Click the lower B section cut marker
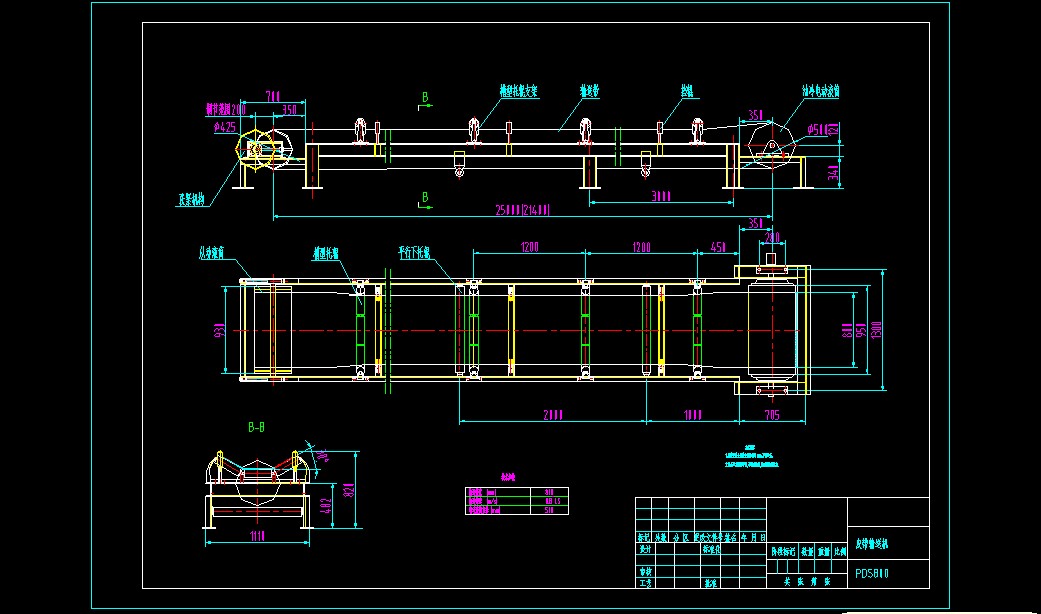 tap(425, 197)
